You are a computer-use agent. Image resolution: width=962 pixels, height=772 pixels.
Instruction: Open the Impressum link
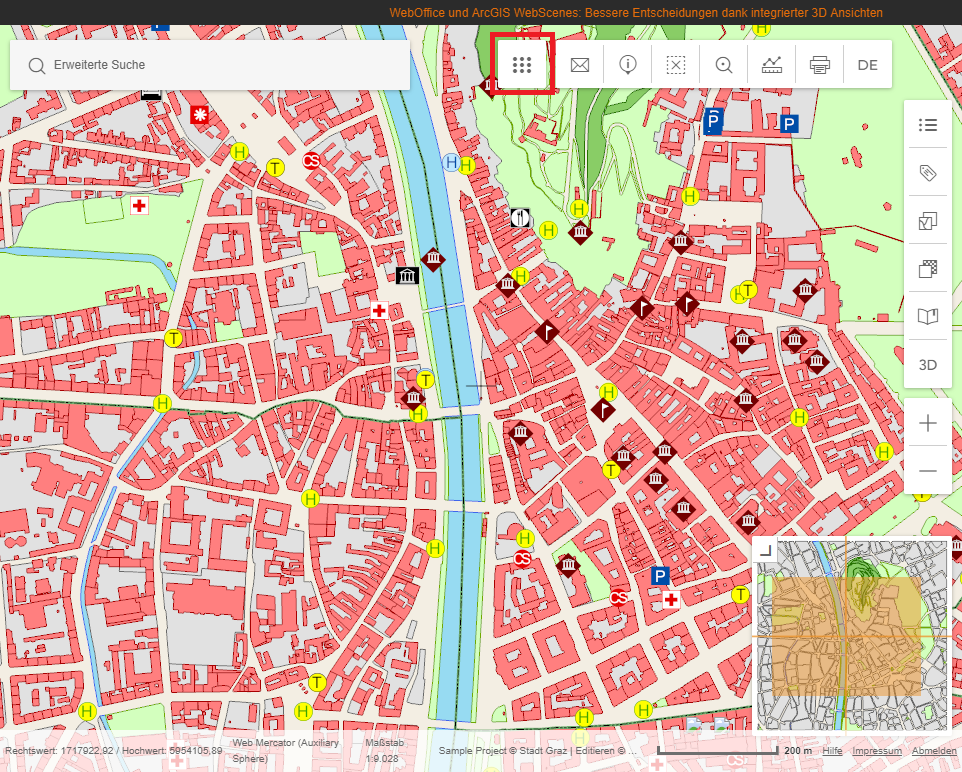click(x=877, y=752)
